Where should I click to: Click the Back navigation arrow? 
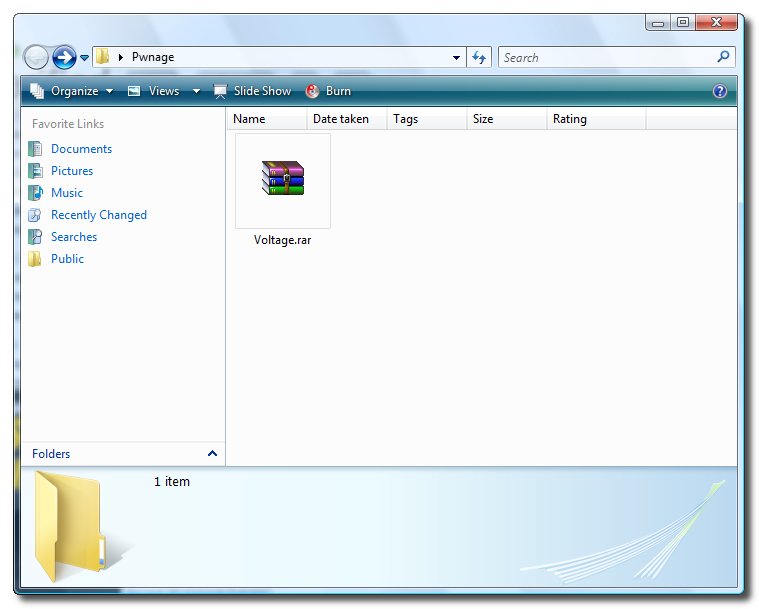tap(36, 57)
